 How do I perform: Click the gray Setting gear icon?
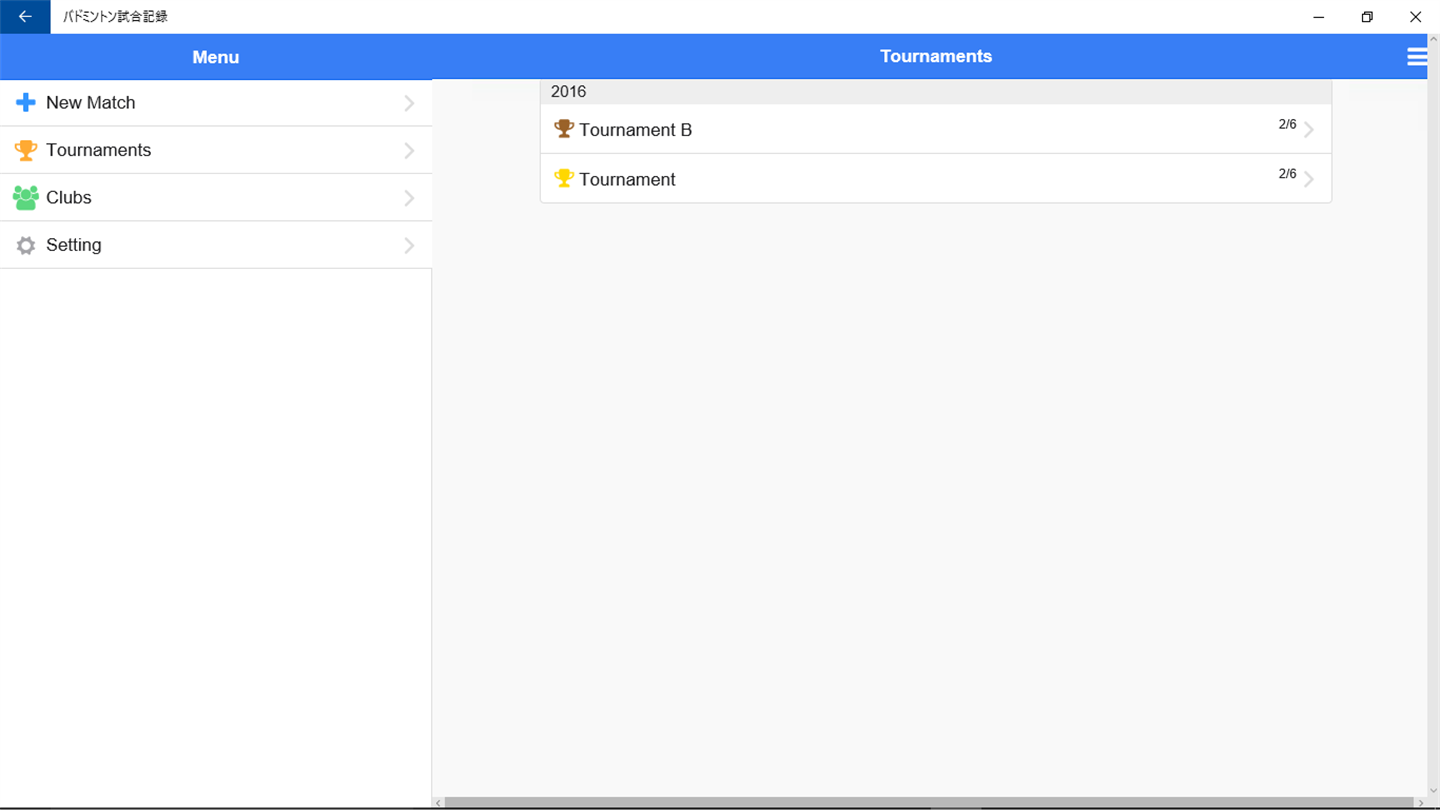(x=26, y=245)
